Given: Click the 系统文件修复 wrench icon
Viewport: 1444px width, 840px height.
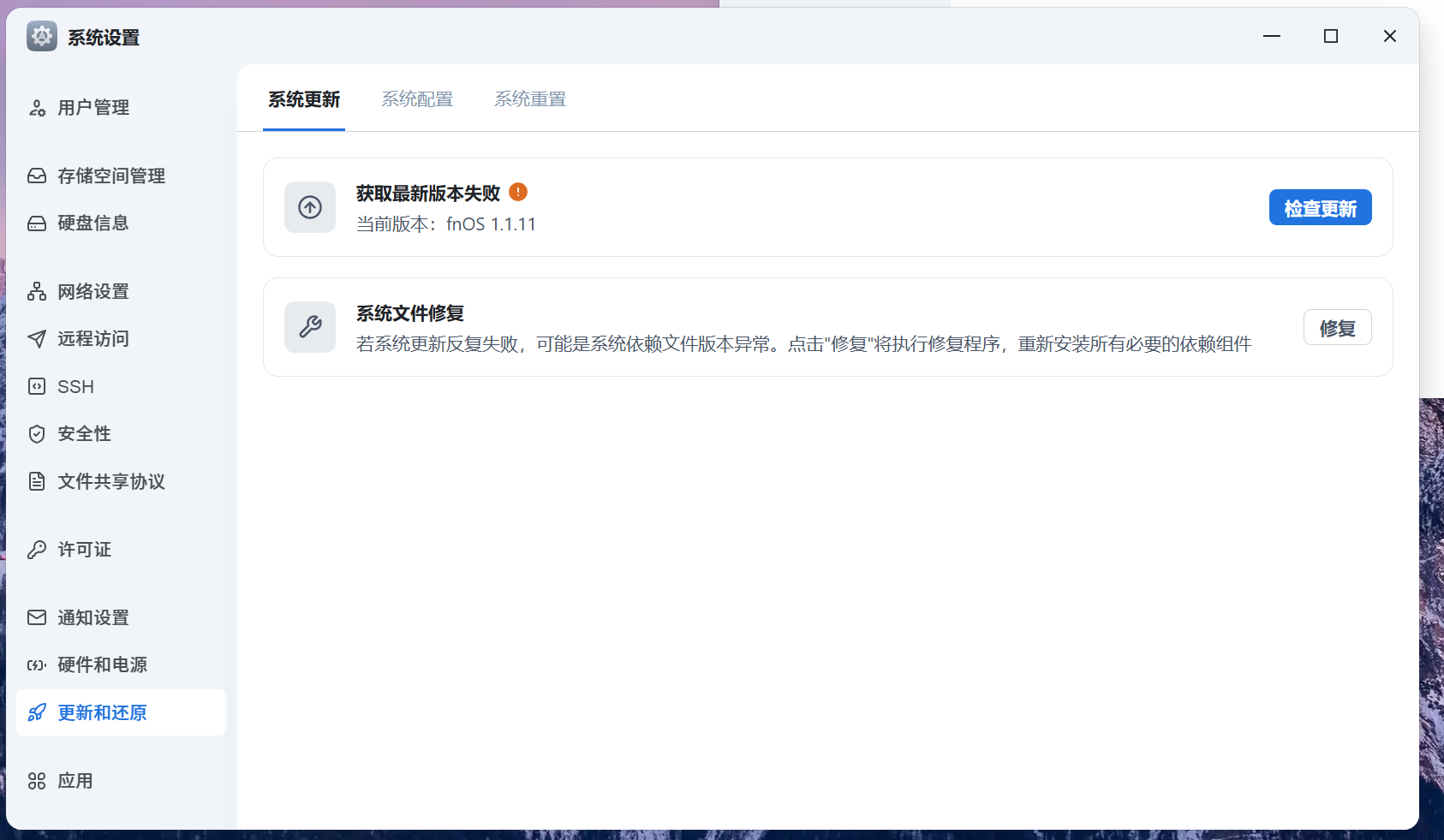Looking at the screenshot, I should pos(310,326).
